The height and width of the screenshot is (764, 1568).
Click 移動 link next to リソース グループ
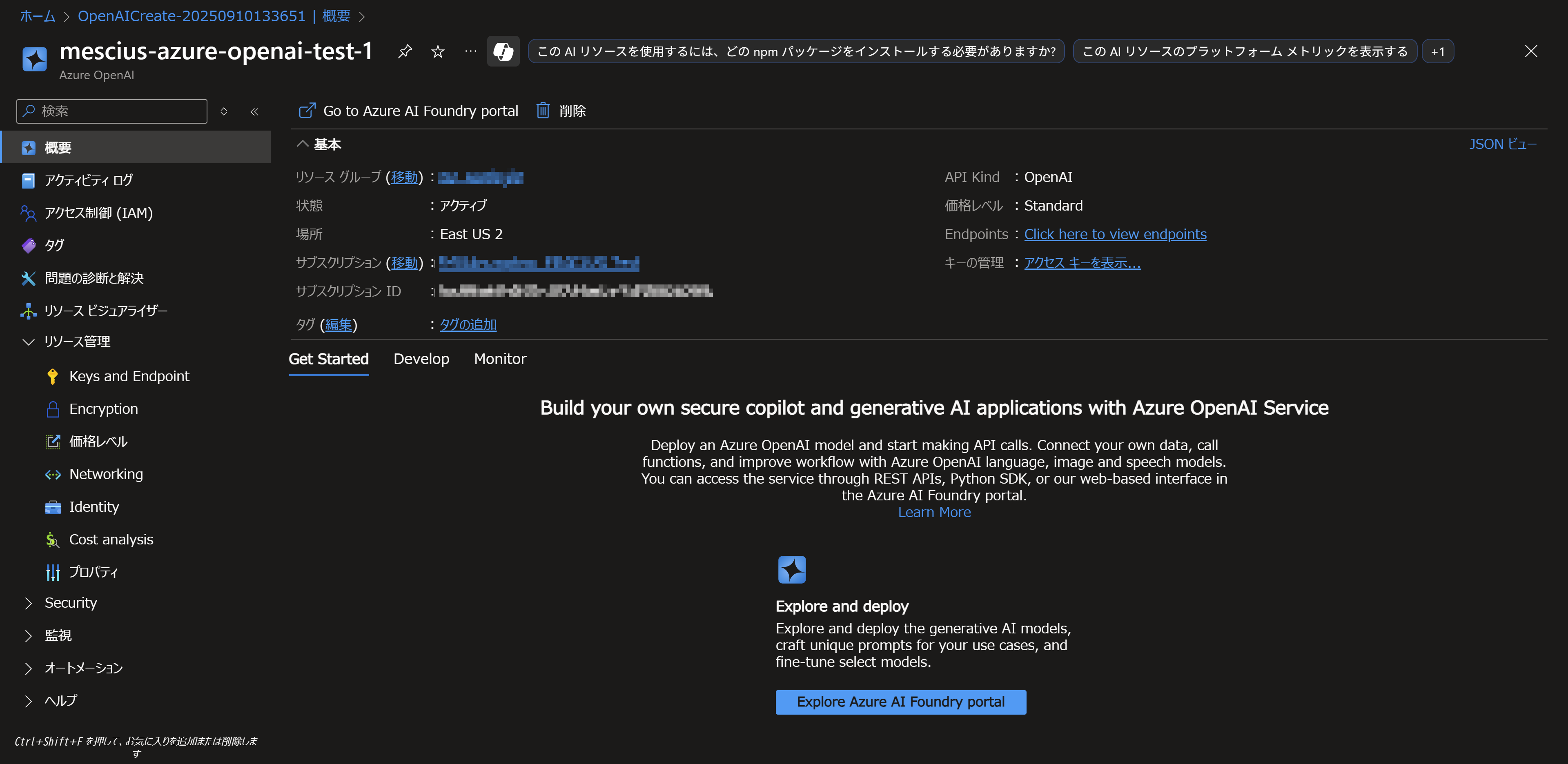point(404,177)
